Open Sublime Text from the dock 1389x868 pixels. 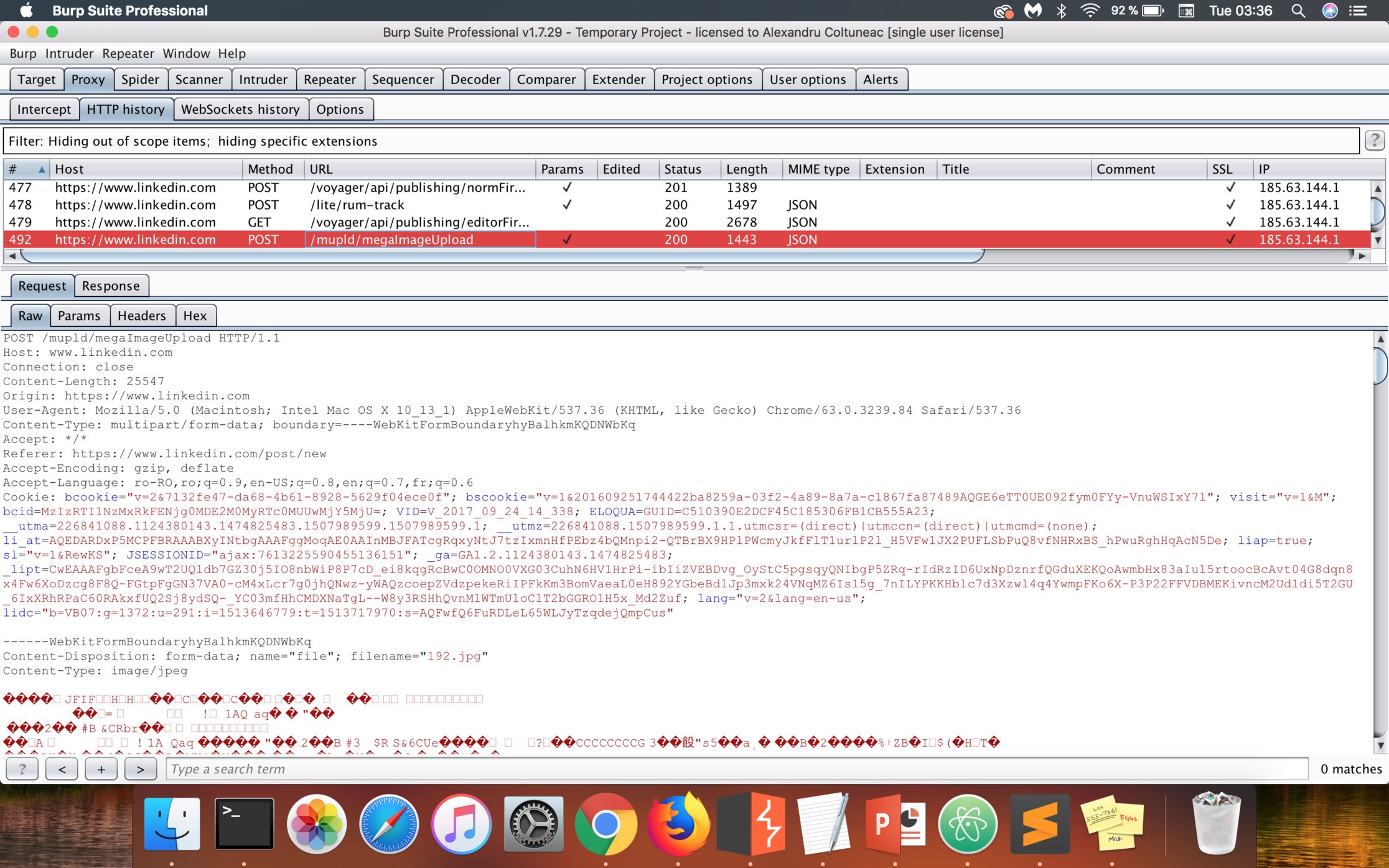[1040, 824]
